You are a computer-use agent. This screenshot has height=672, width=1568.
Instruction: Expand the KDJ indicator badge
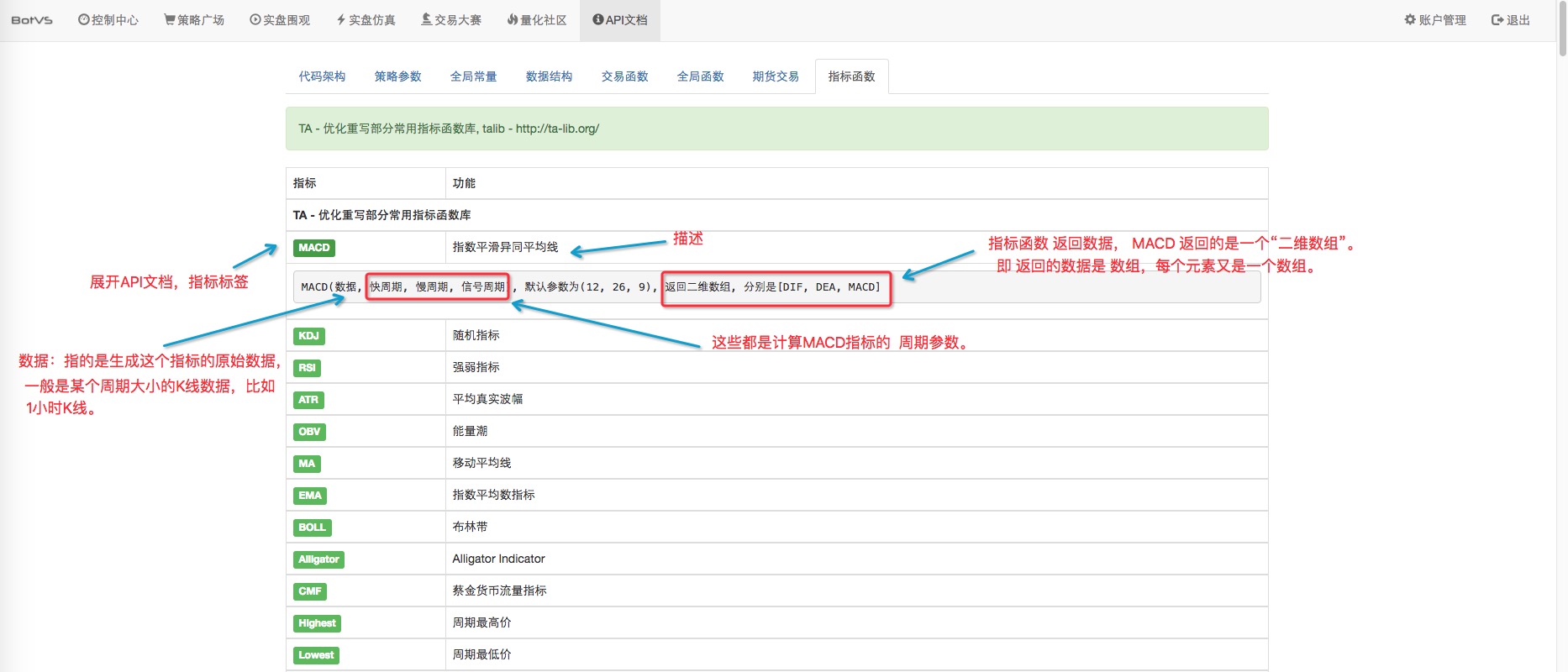point(308,336)
